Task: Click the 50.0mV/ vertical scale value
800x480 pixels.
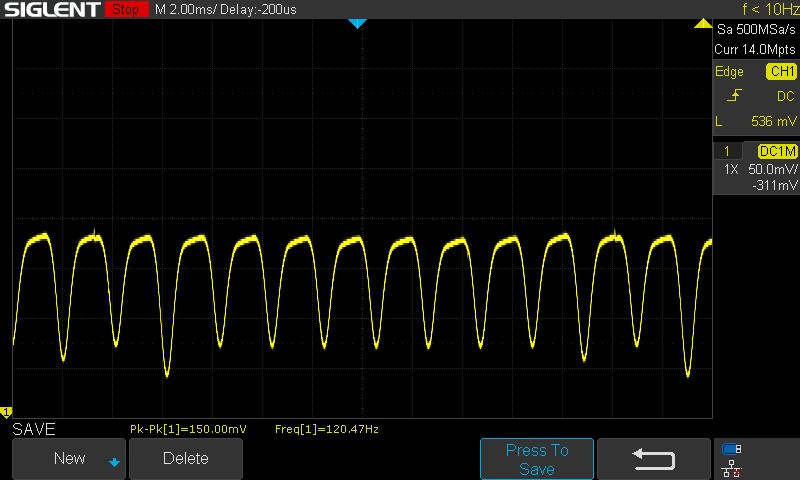Action: pos(772,169)
